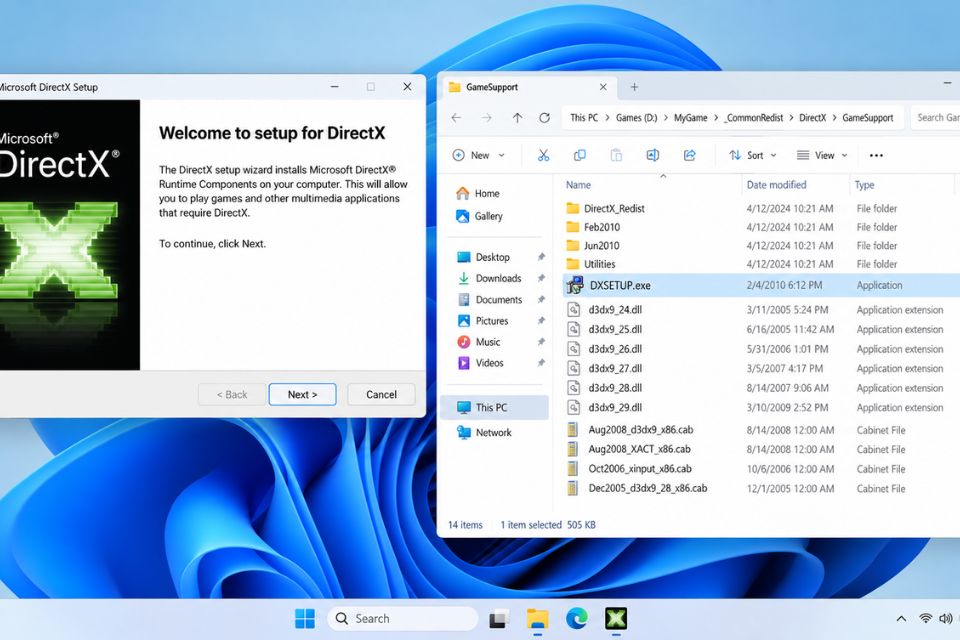Viewport: 960px width, 640px height.
Task: Expand chevron after MyGame breadcrumb
Action: click(x=716, y=118)
